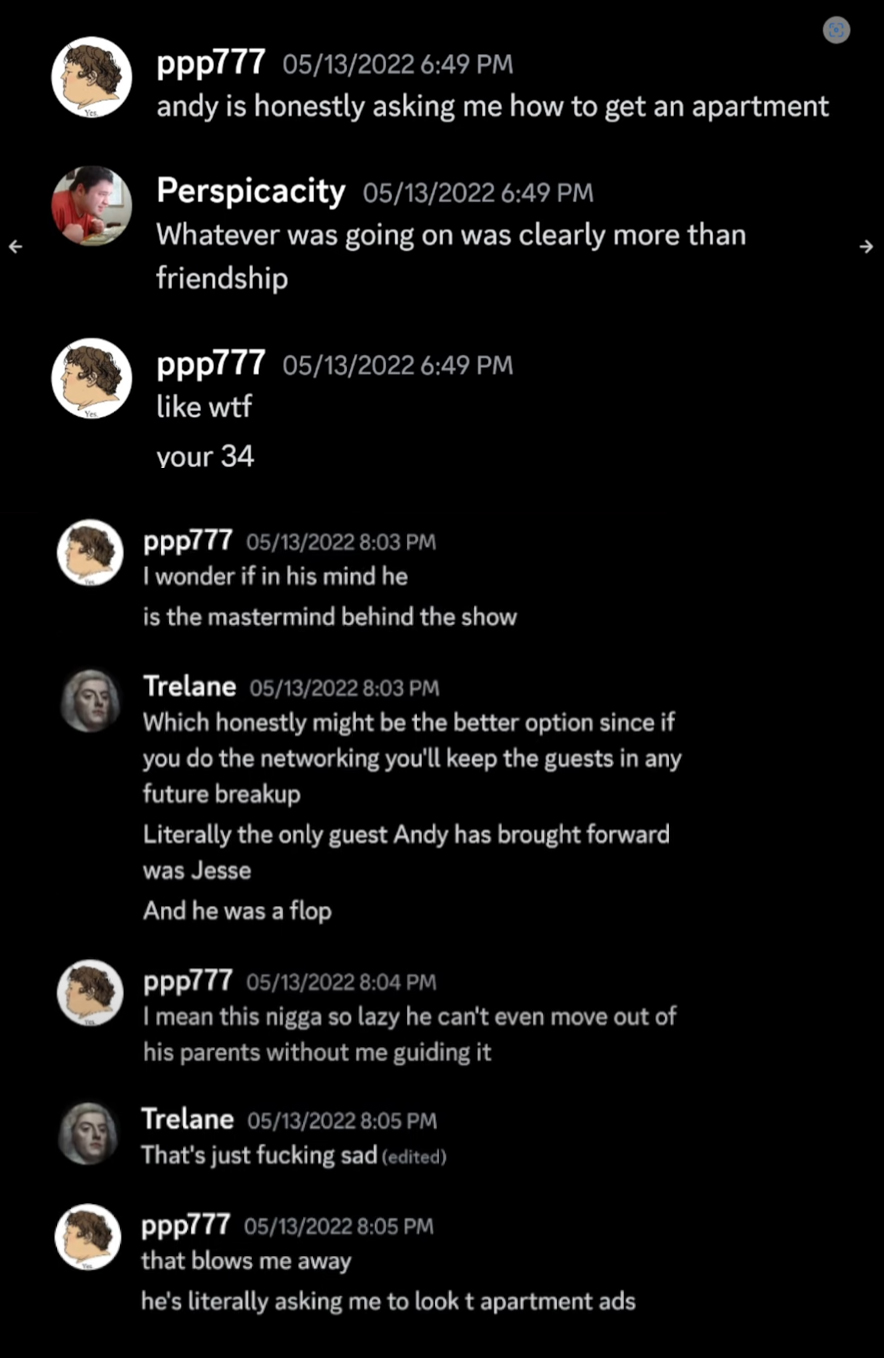Click the lens search icon at top right

click(836, 31)
